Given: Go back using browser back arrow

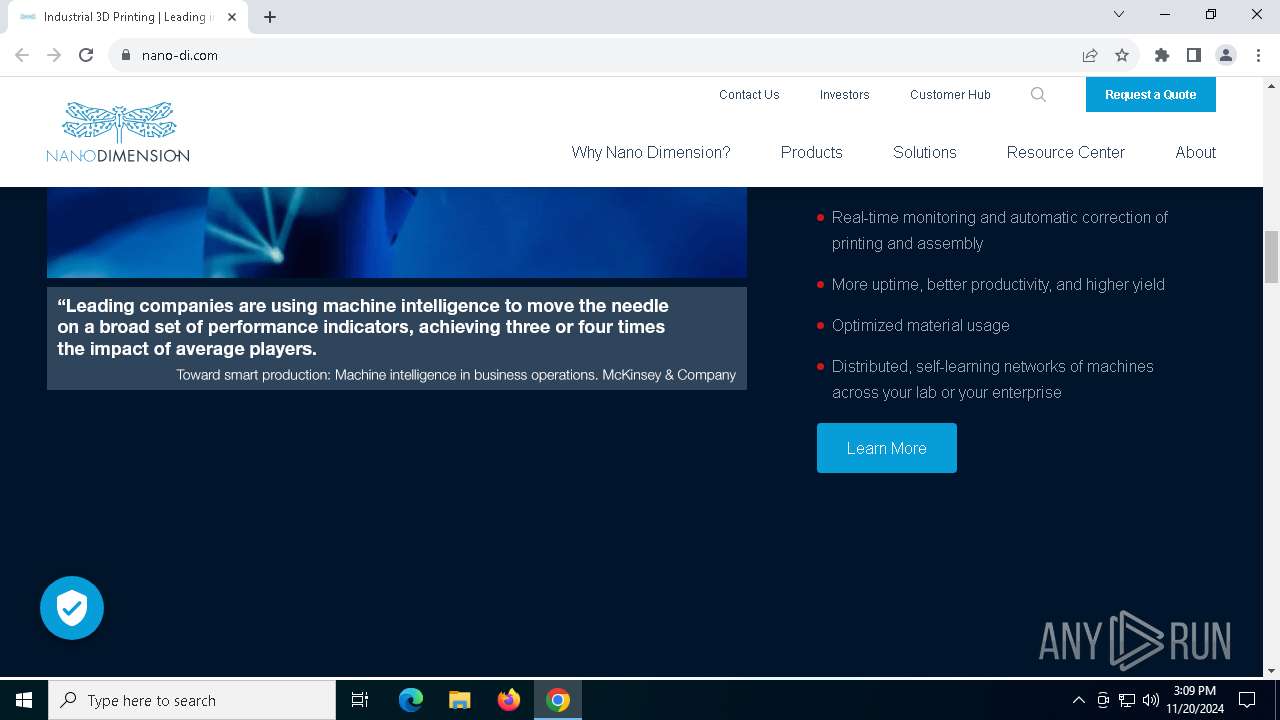Looking at the screenshot, I should click(22, 55).
